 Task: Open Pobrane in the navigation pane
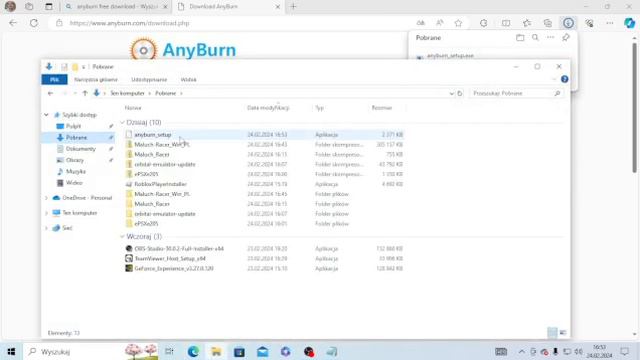point(76,138)
